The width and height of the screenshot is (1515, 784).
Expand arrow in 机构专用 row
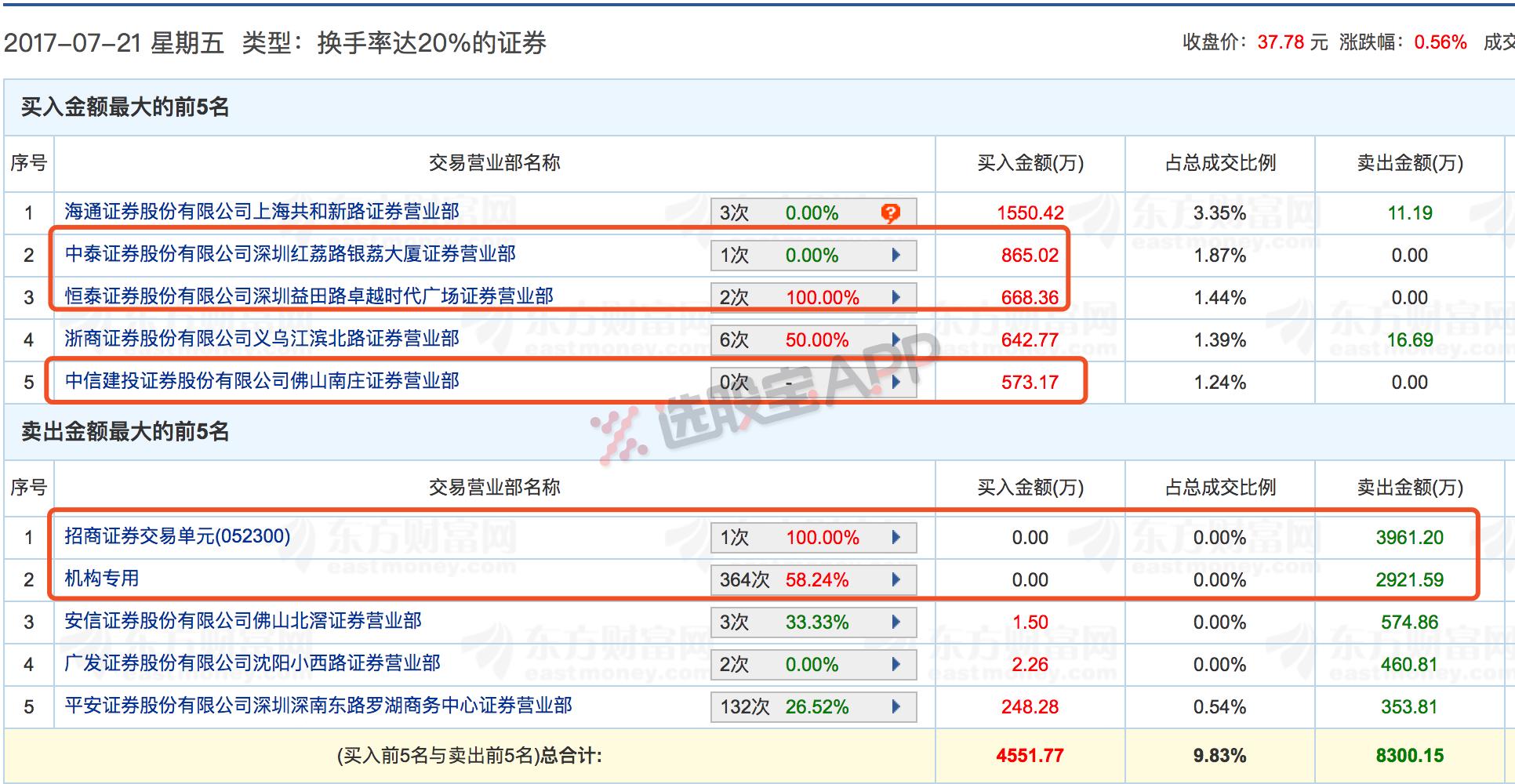pos(896,579)
